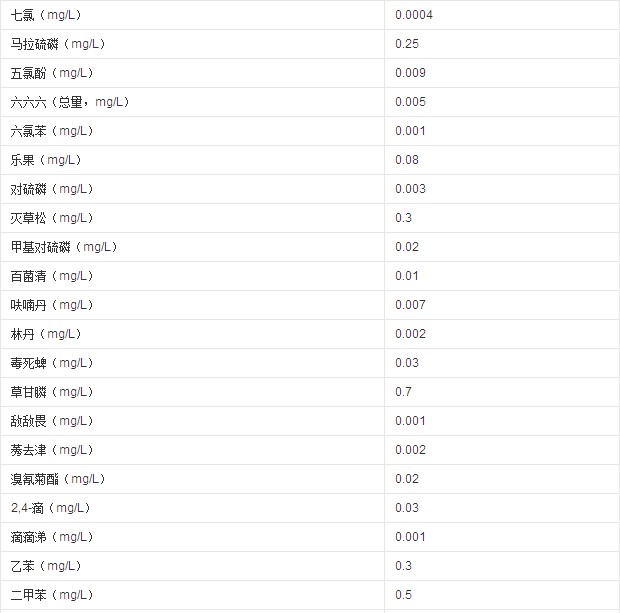The height and width of the screenshot is (613, 620).
Task: Click the 七氯 (mg/L) row label
Action: [x=46, y=15]
